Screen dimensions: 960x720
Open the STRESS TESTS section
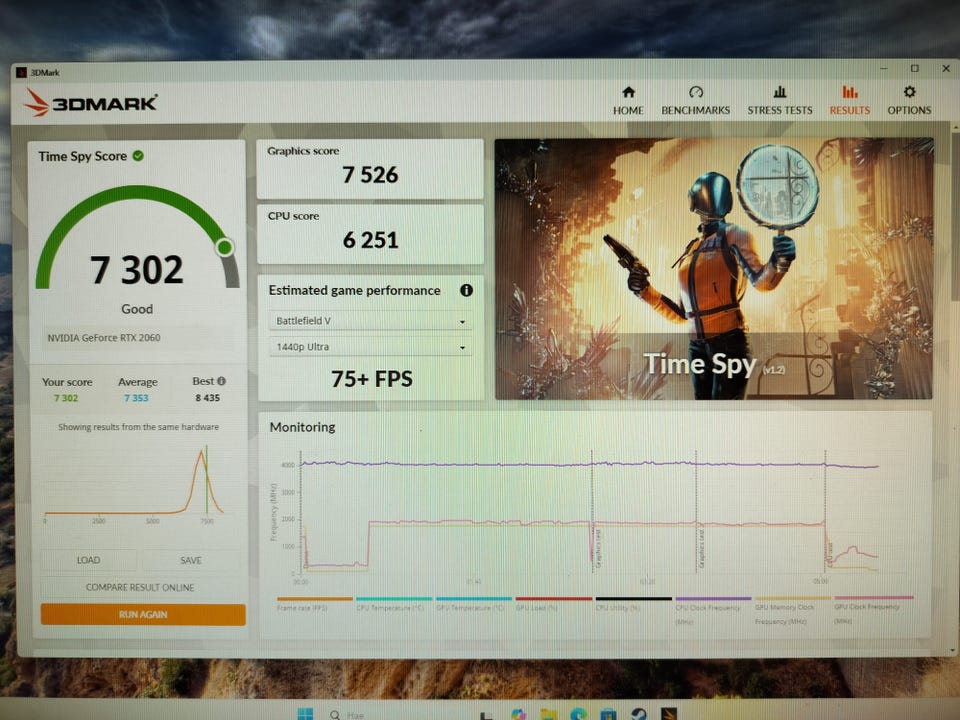(779, 101)
